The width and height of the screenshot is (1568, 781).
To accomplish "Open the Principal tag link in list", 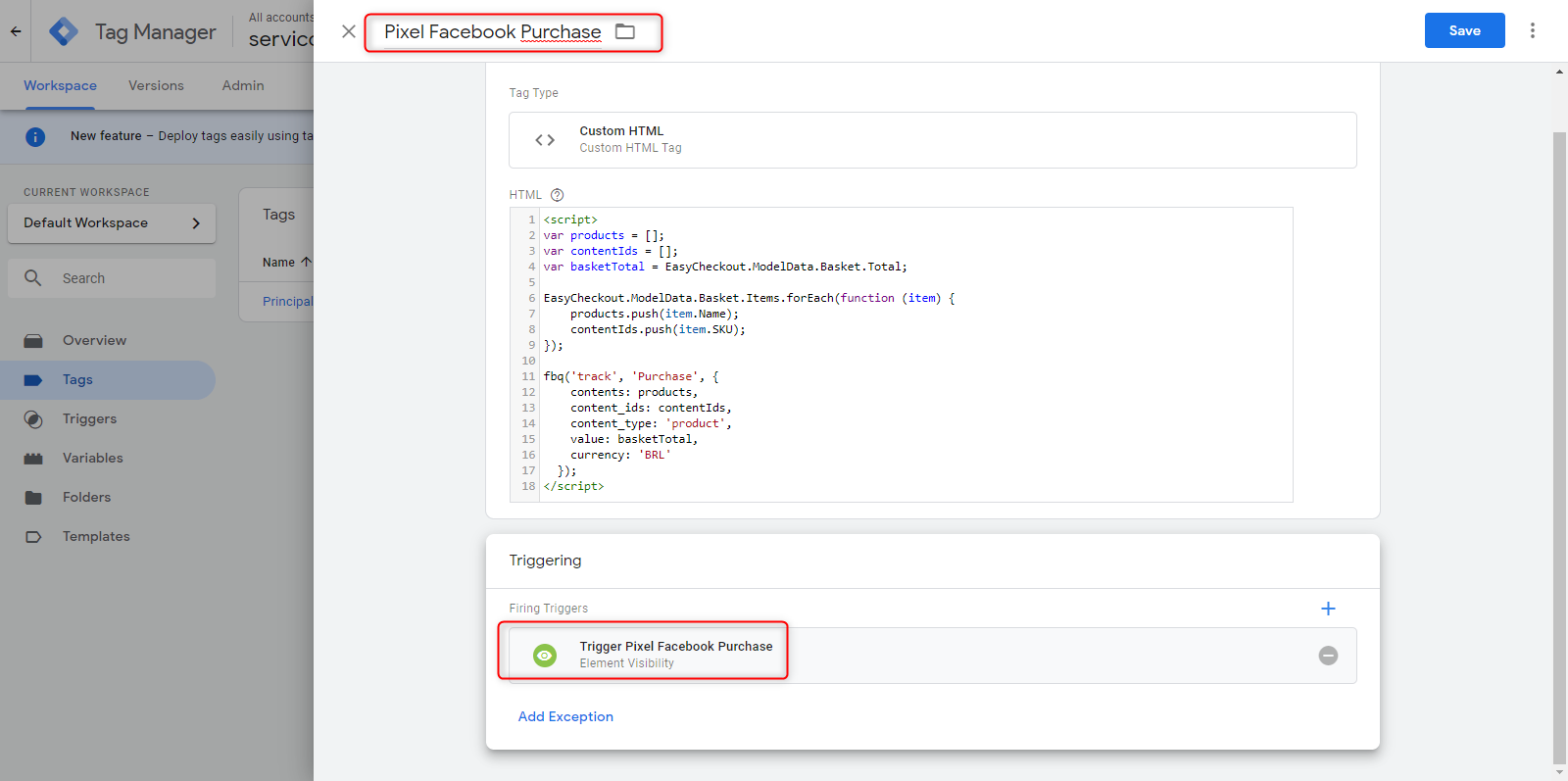I will coord(288,302).
